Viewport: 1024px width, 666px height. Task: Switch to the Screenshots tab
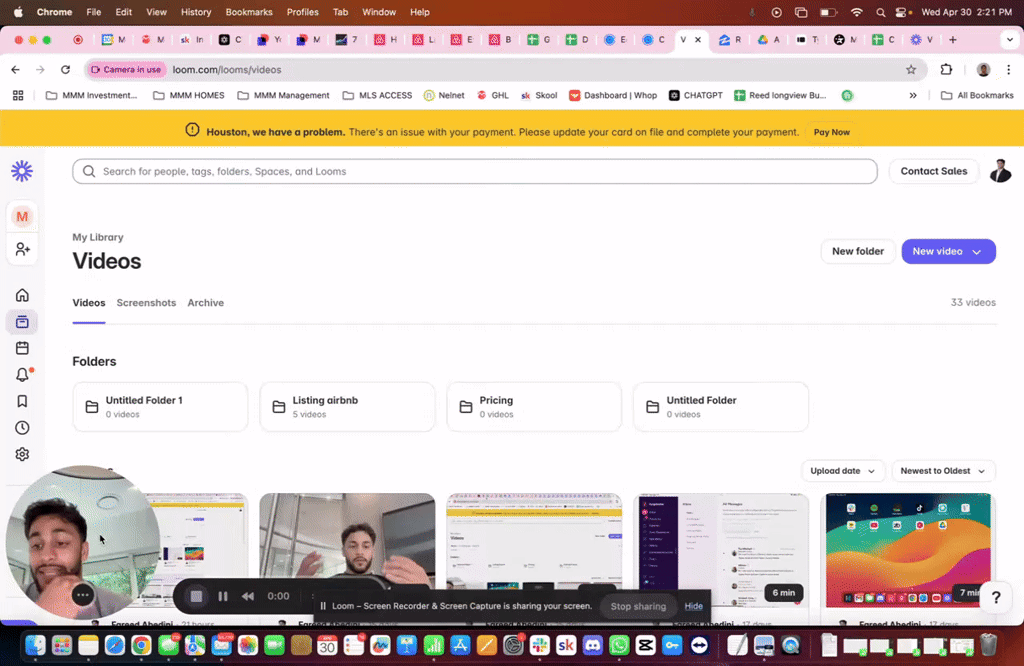(x=146, y=303)
